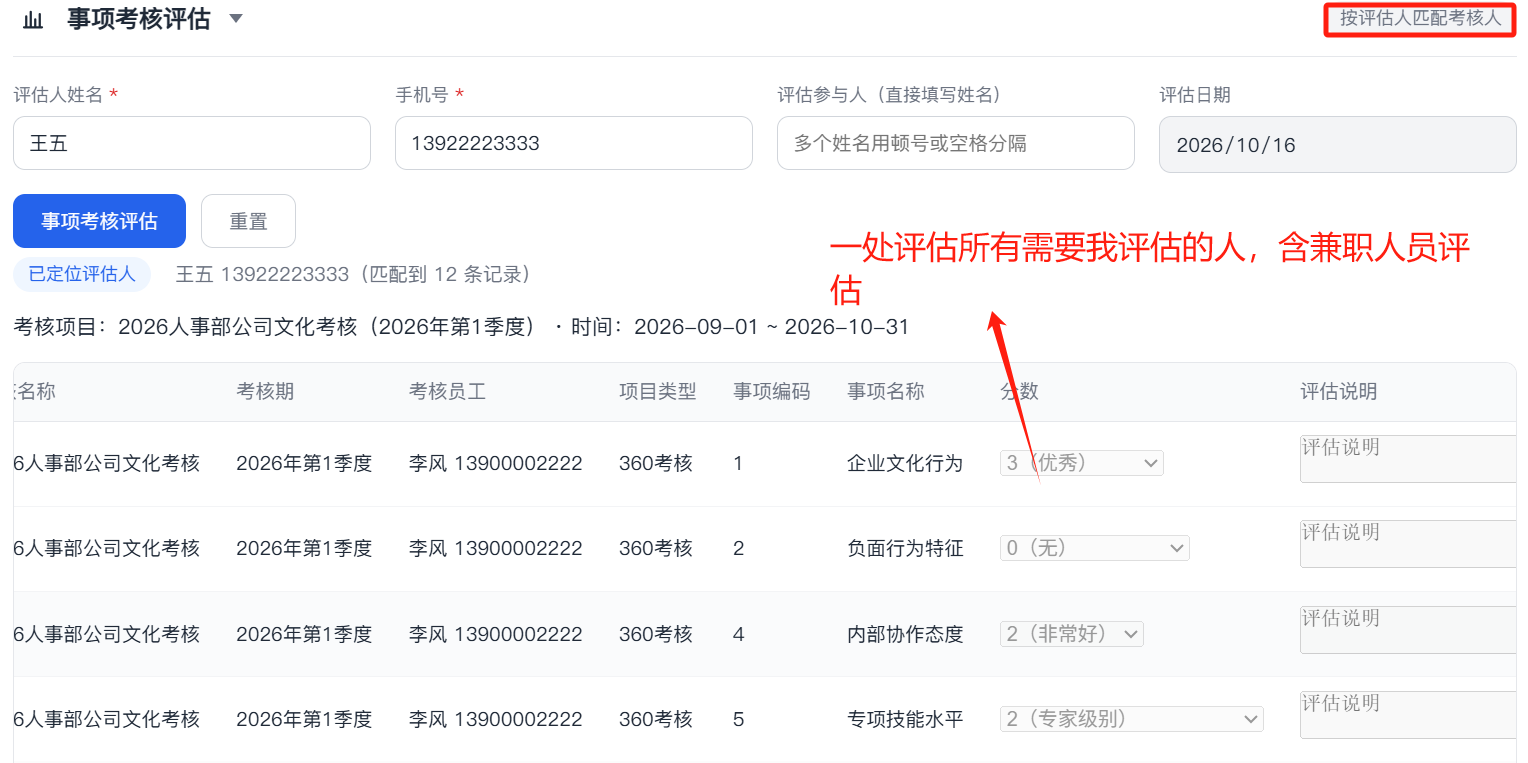Screen dimensions: 1528x763
Task: Click 负面行为特征 item name cell
Action: pyautogui.click(x=905, y=549)
